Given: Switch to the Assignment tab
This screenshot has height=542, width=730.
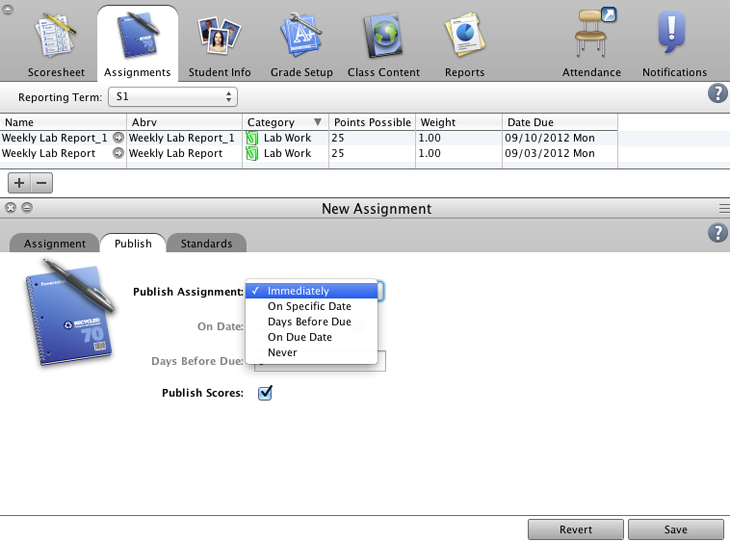Looking at the screenshot, I should [x=55, y=243].
